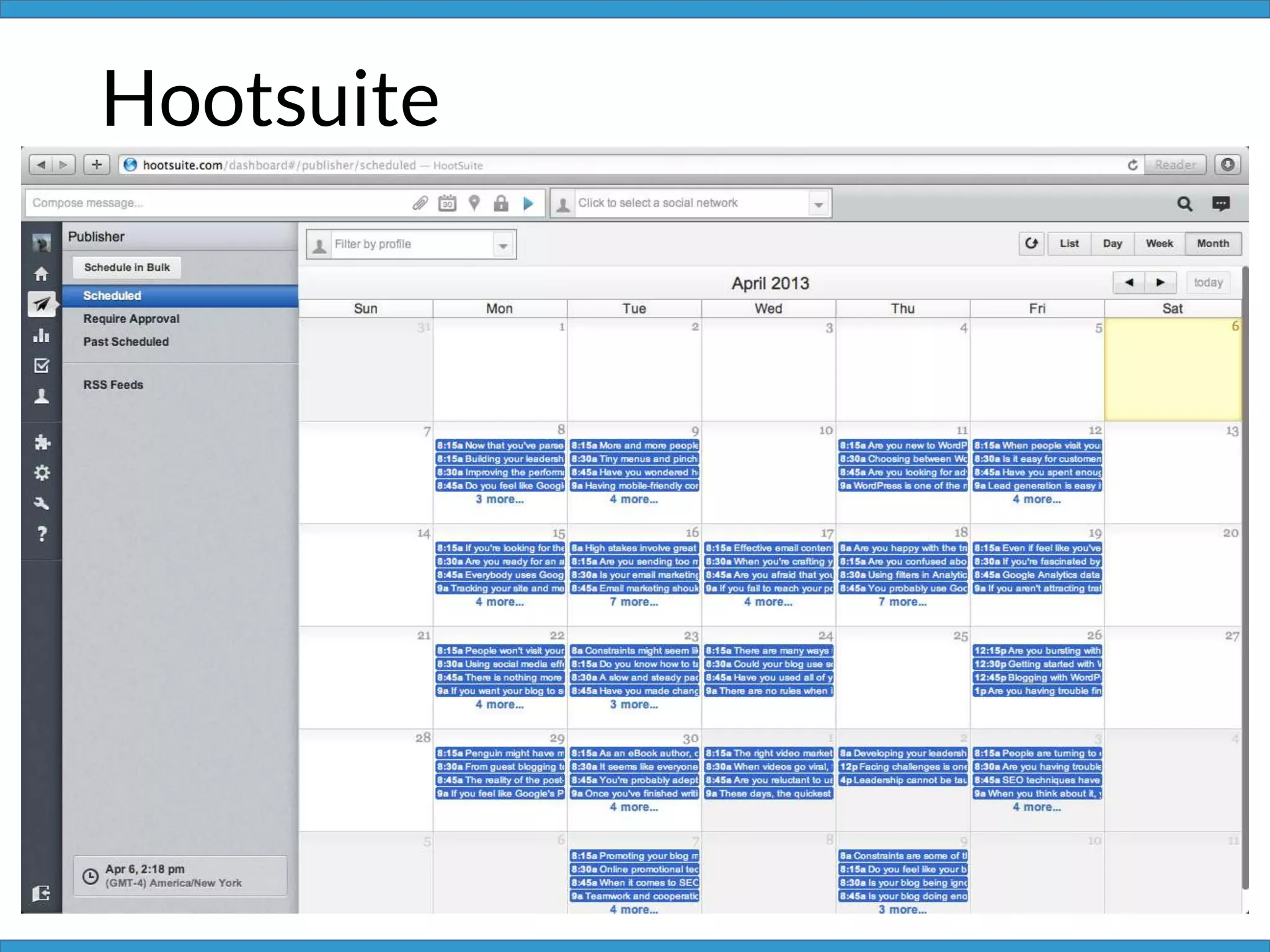The height and width of the screenshot is (952, 1270).
Task: Select the Publisher paper plane icon
Action: [42, 304]
